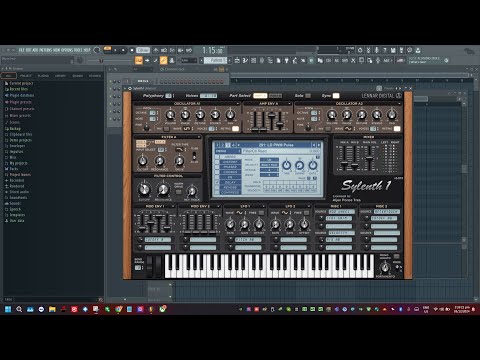Image resolution: width=480 pixels, height=360 pixels.
Task: Switch to the ALL browser tab
Action: tap(8, 76)
